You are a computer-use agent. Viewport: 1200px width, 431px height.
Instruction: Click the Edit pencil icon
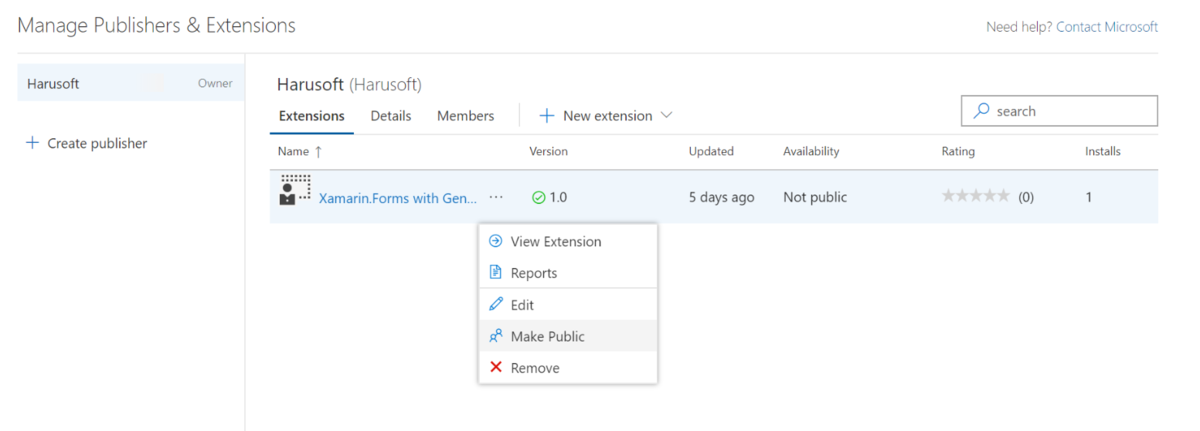point(495,305)
